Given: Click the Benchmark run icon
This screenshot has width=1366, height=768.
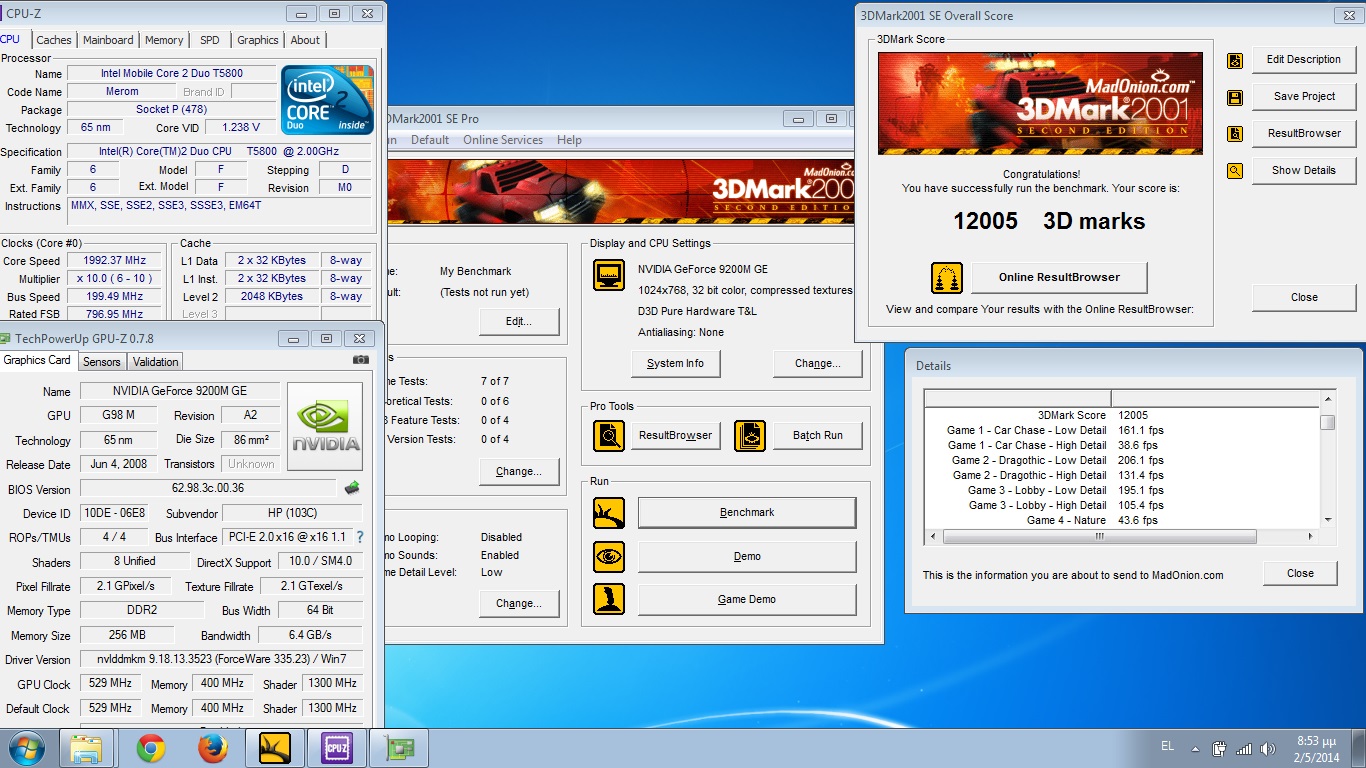Looking at the screenshot, I should pos(609,513).
